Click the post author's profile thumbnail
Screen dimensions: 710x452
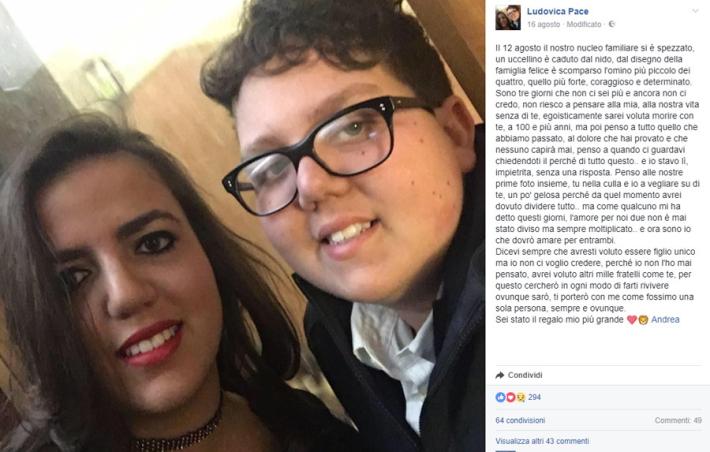pos(508,17)
